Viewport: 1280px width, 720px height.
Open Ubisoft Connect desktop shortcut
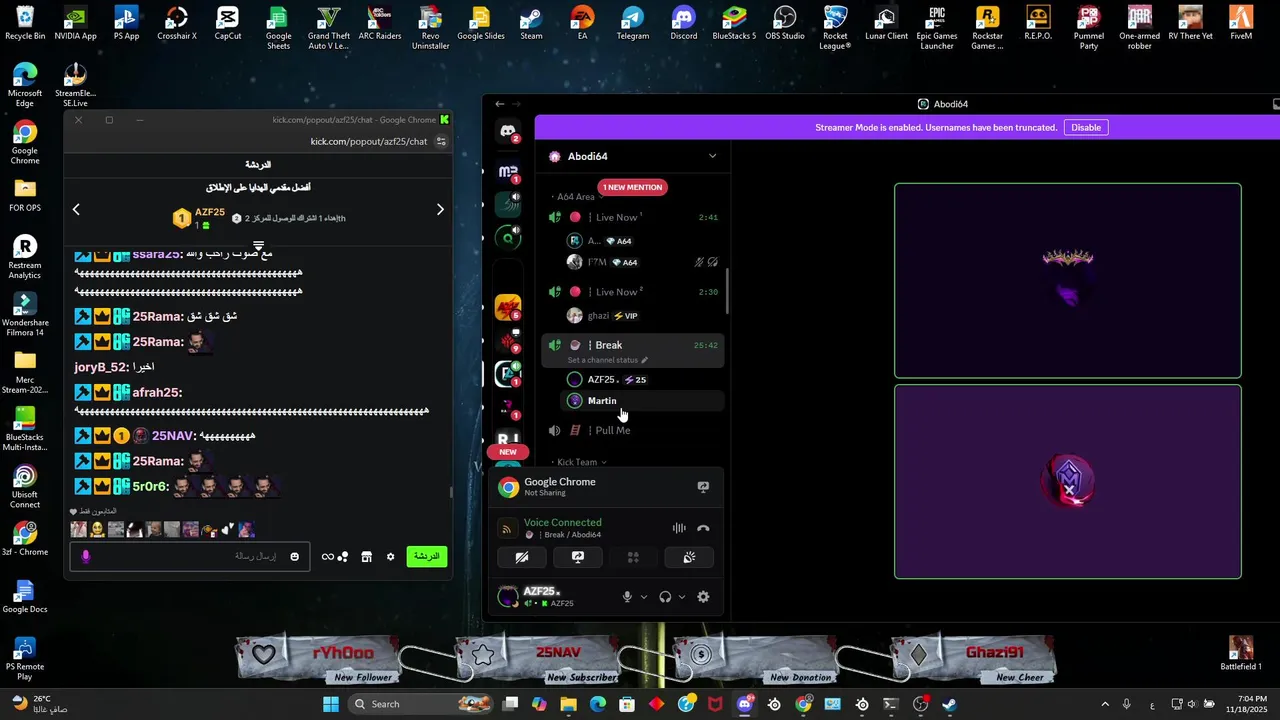click(x=25, y=487)
